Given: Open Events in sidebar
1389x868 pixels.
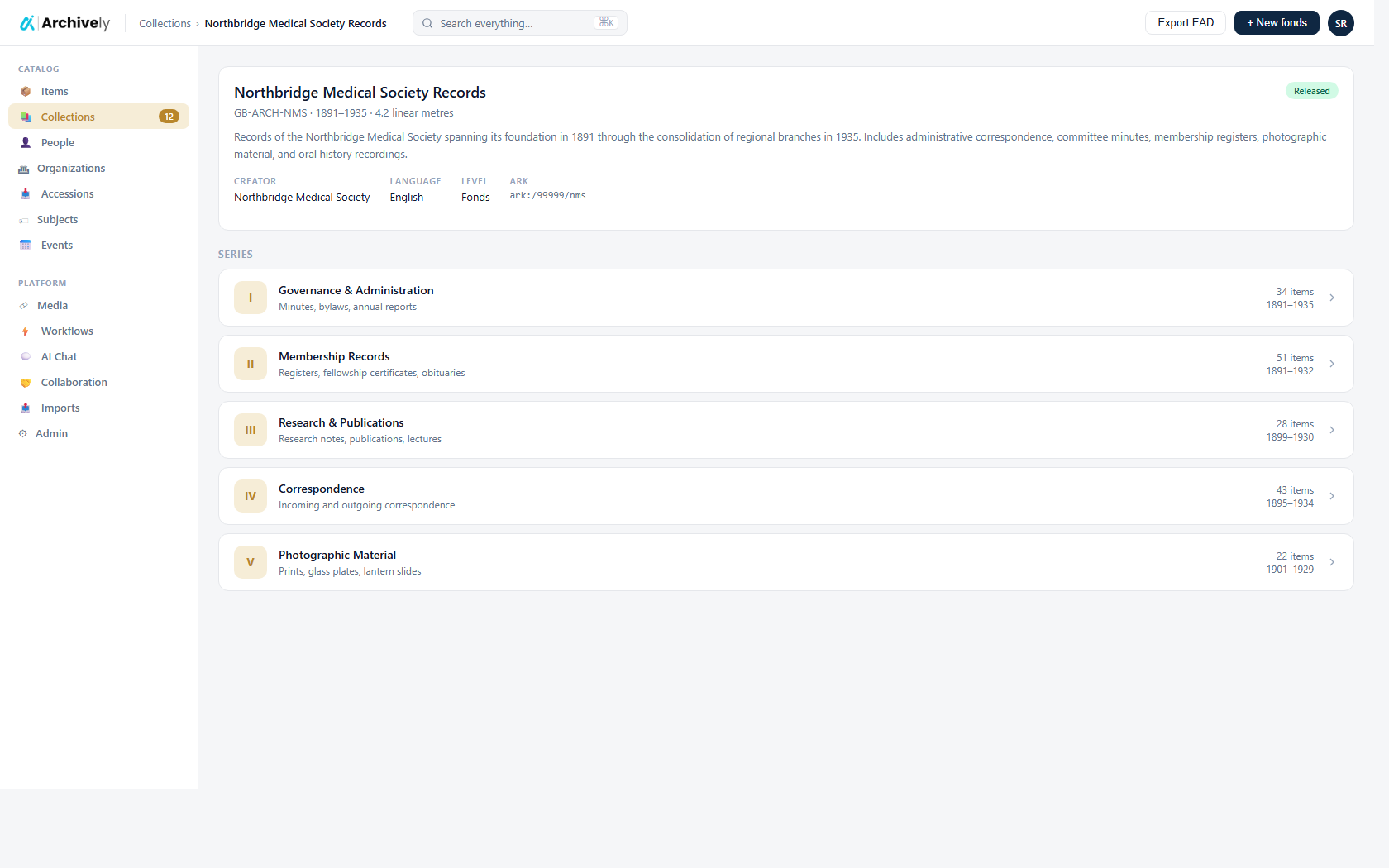Looking at the screenshot, I should (x=57, y=246).
